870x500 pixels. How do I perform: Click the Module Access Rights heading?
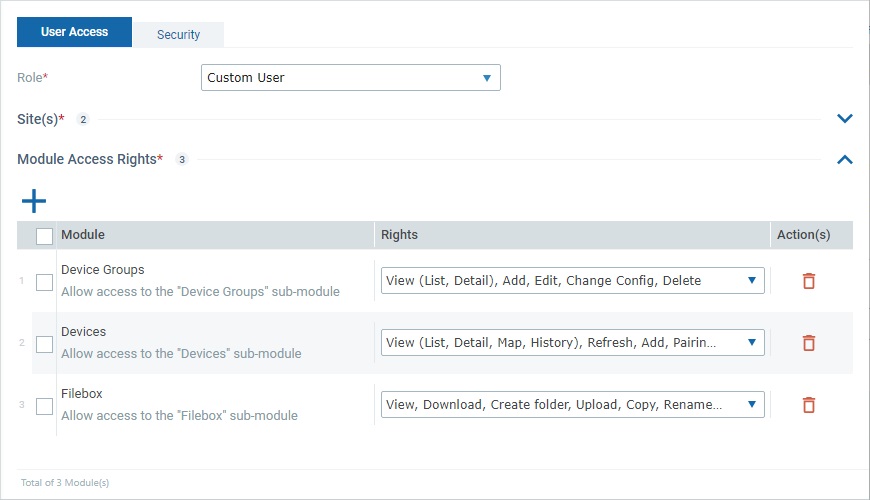click(x=90, y=159)
